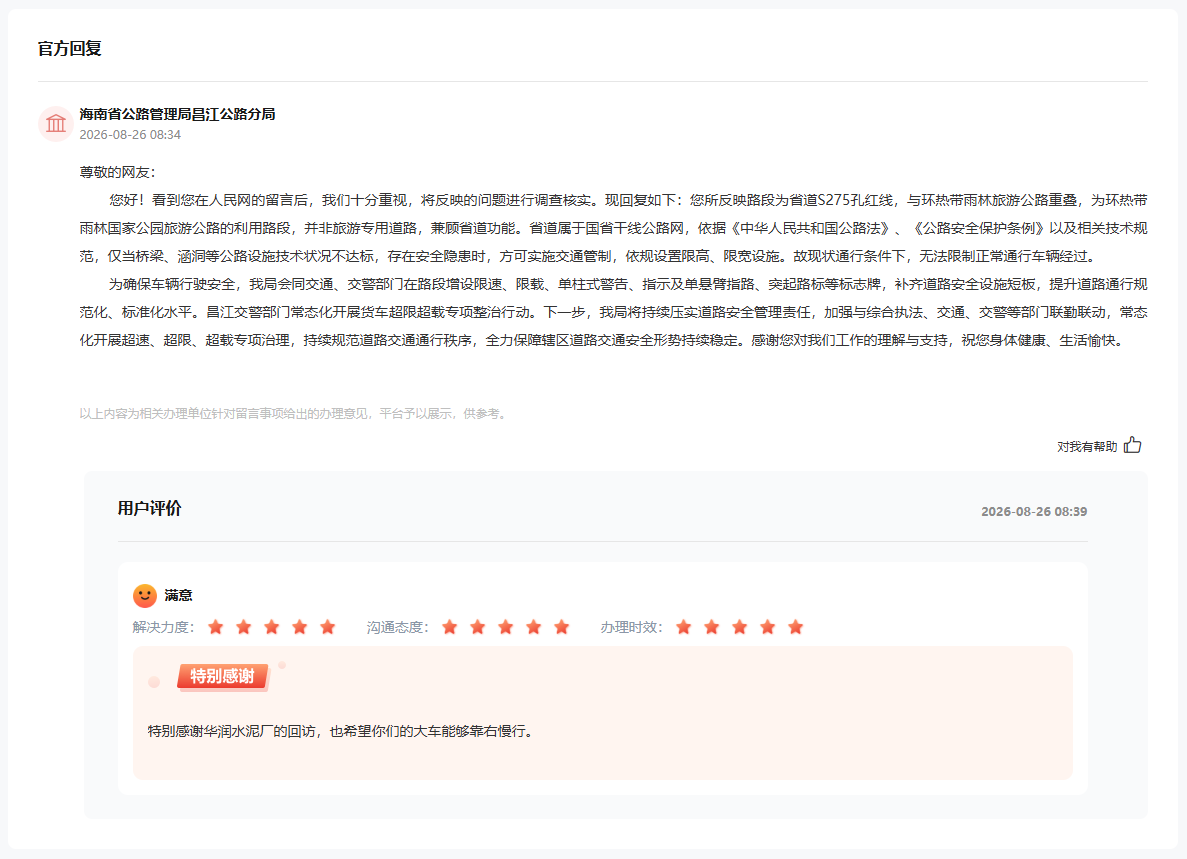
Task: Click the reply timestamp 2026-08-26 08:34
Action: point(130,135)
